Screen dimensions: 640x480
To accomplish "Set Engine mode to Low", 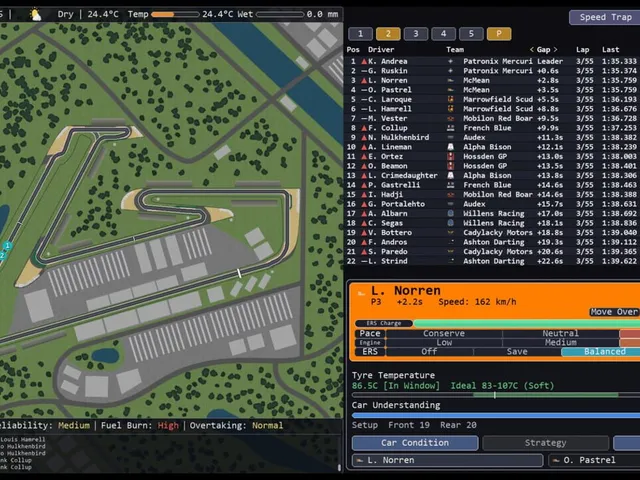I will (444, 342).
